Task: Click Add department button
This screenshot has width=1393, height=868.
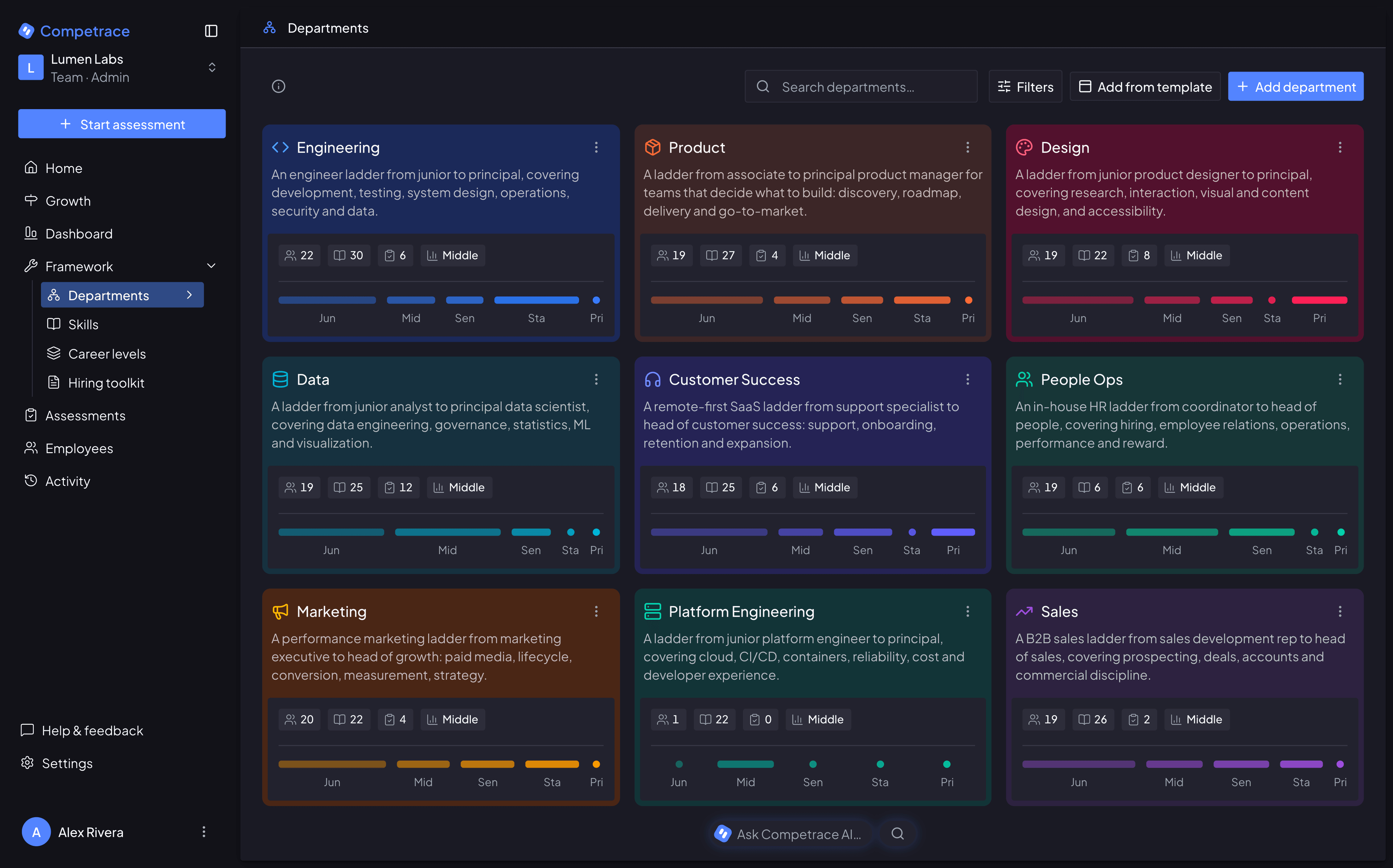Action: (x=1295, y=87)
